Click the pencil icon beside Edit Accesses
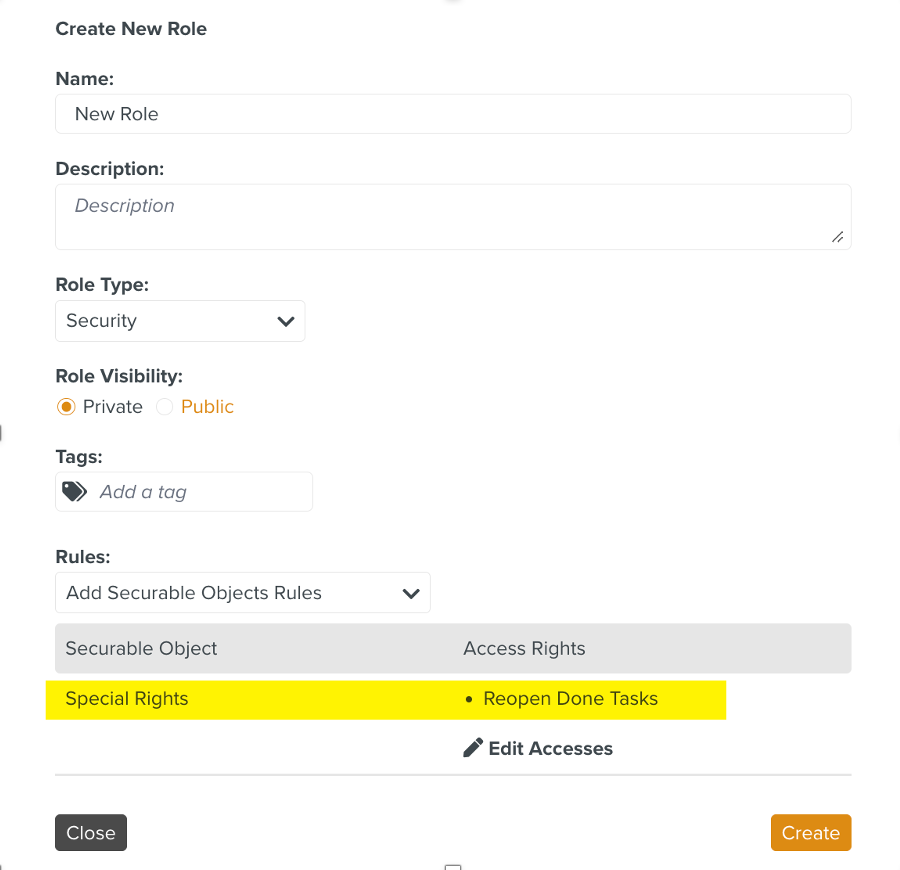Viewport: 900px width, 870px height. [x=473, y=748]
